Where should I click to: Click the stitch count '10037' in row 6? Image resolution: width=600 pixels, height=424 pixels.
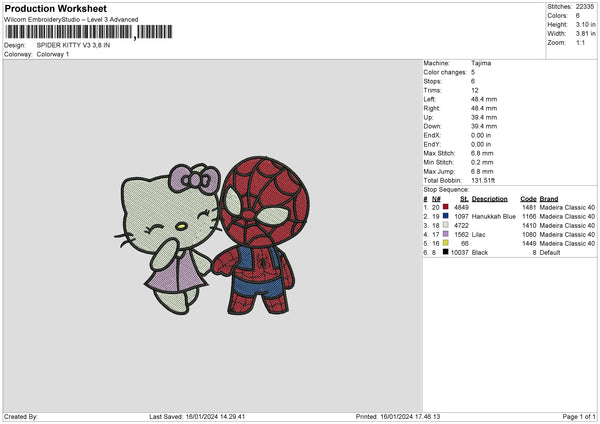coord(460,253)
